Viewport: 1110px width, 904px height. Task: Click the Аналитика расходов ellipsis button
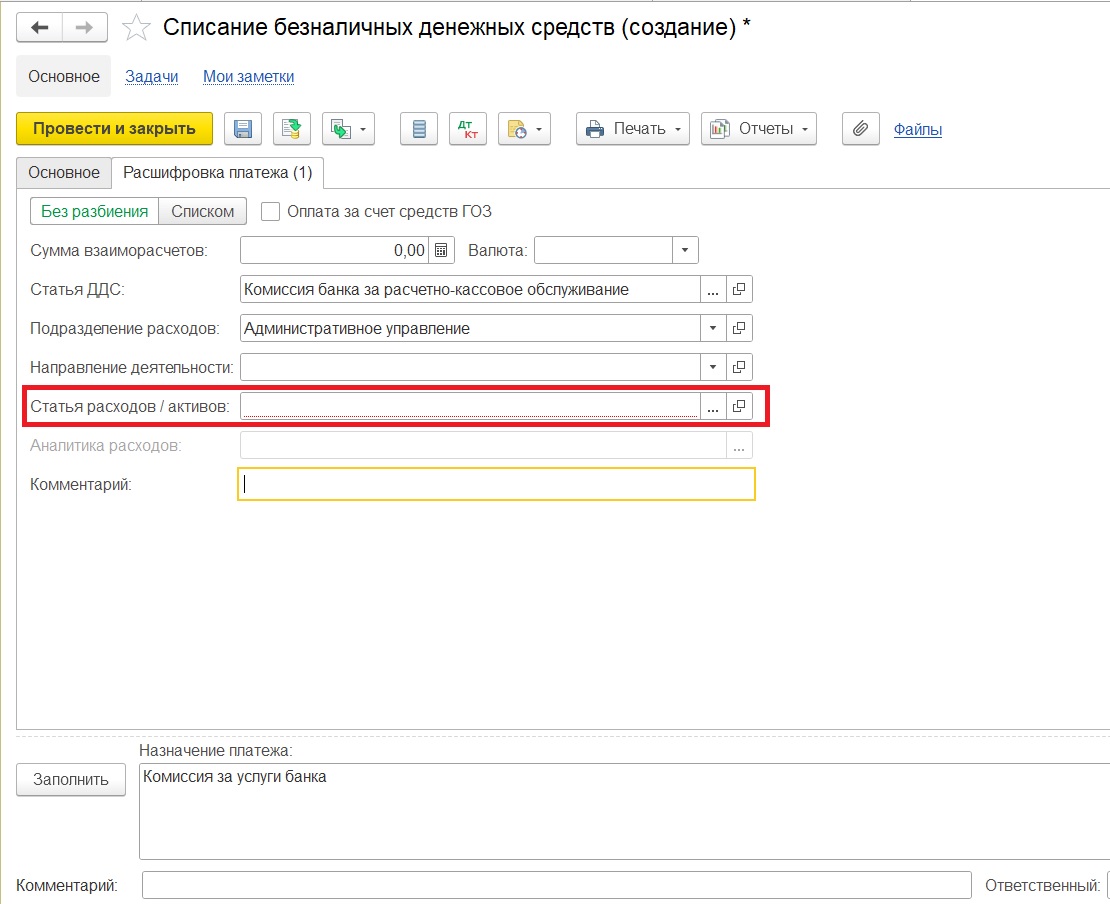[739, 445]
